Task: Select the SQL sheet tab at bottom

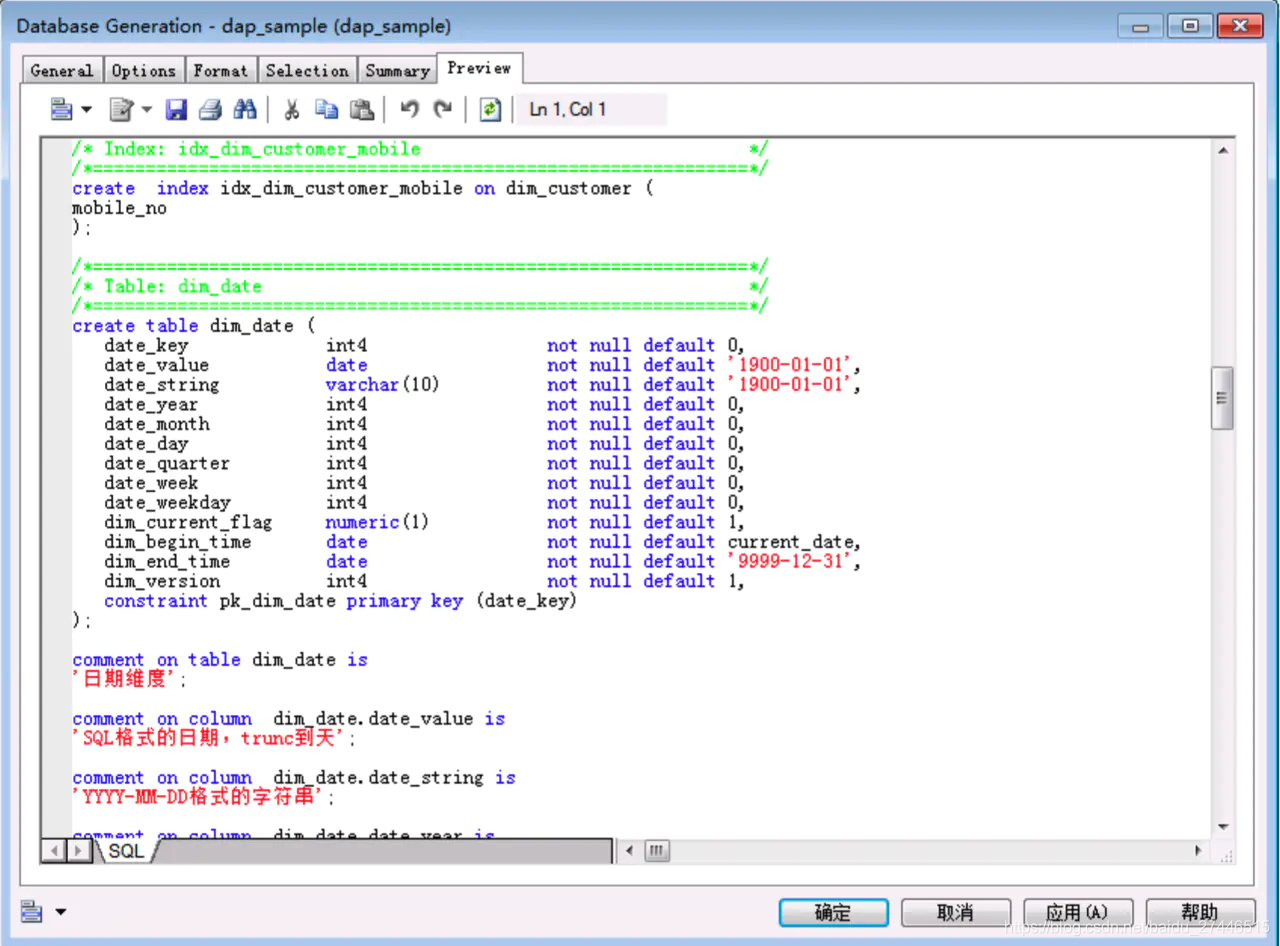Action: (126, 851)
